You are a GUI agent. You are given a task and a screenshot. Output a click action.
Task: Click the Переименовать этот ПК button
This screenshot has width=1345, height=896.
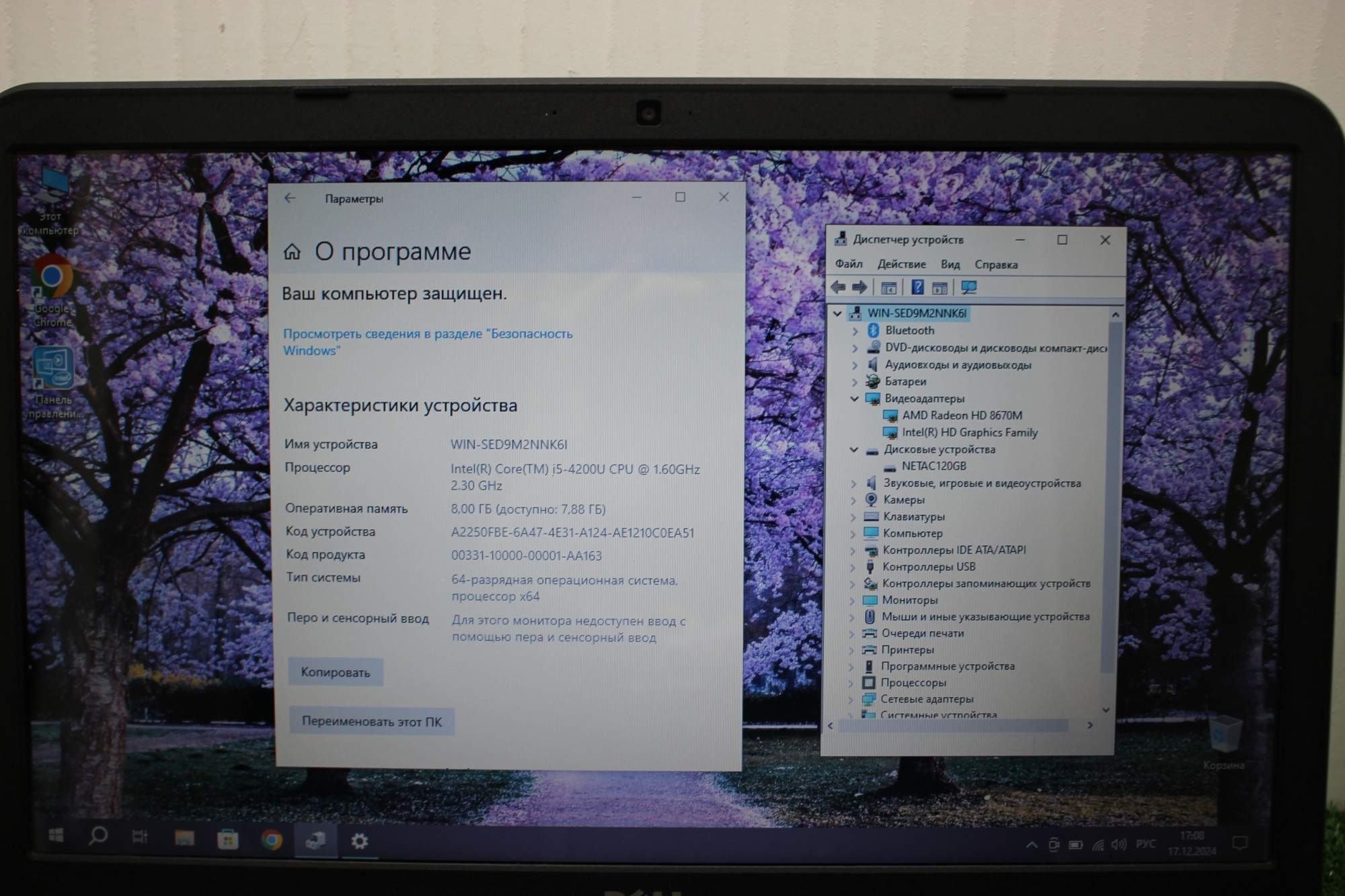tap(371, 721)
